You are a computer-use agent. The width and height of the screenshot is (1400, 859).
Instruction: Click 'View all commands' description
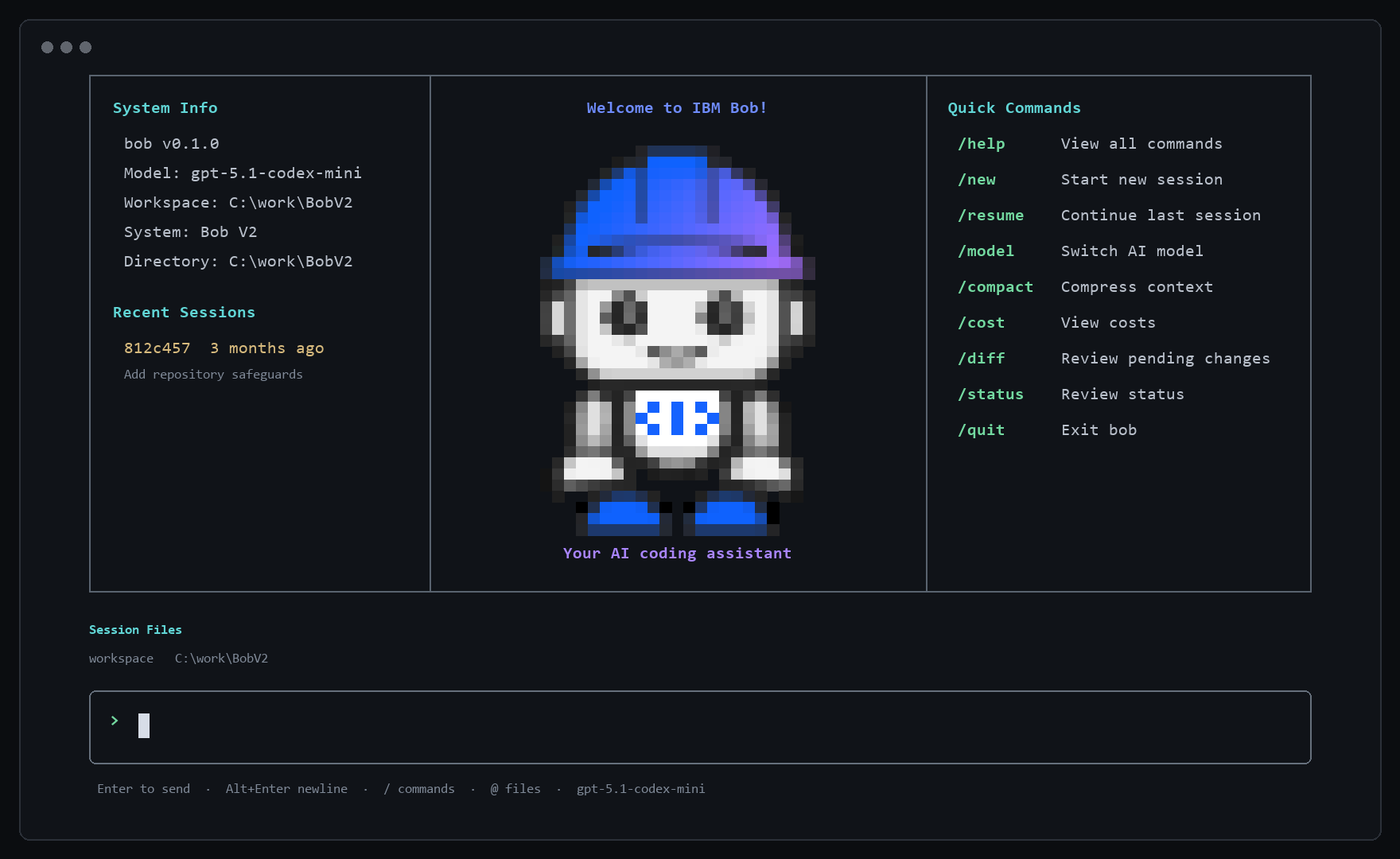[1141, 144]
